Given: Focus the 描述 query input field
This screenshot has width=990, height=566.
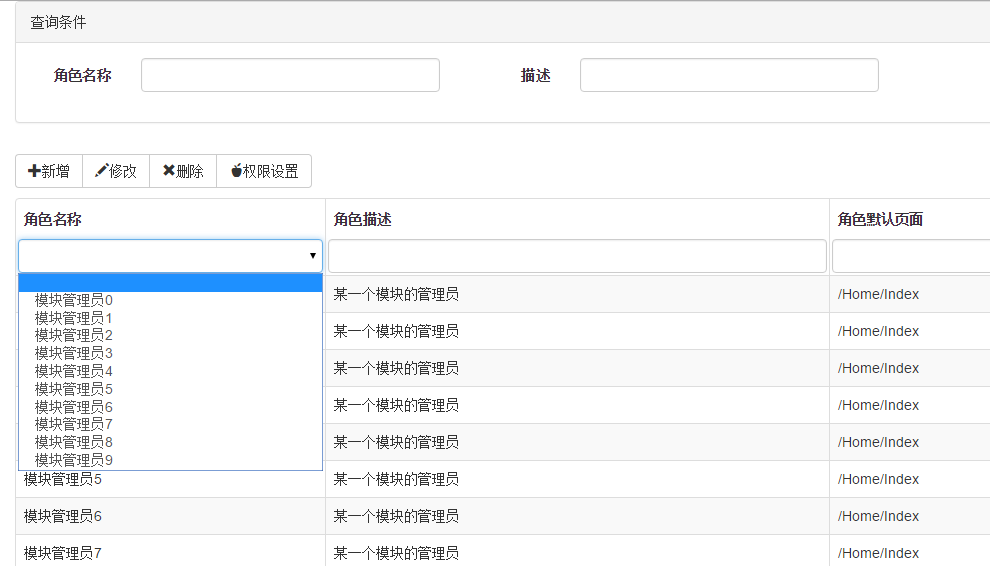Looking at the screenshot, I should coord(729,75).
